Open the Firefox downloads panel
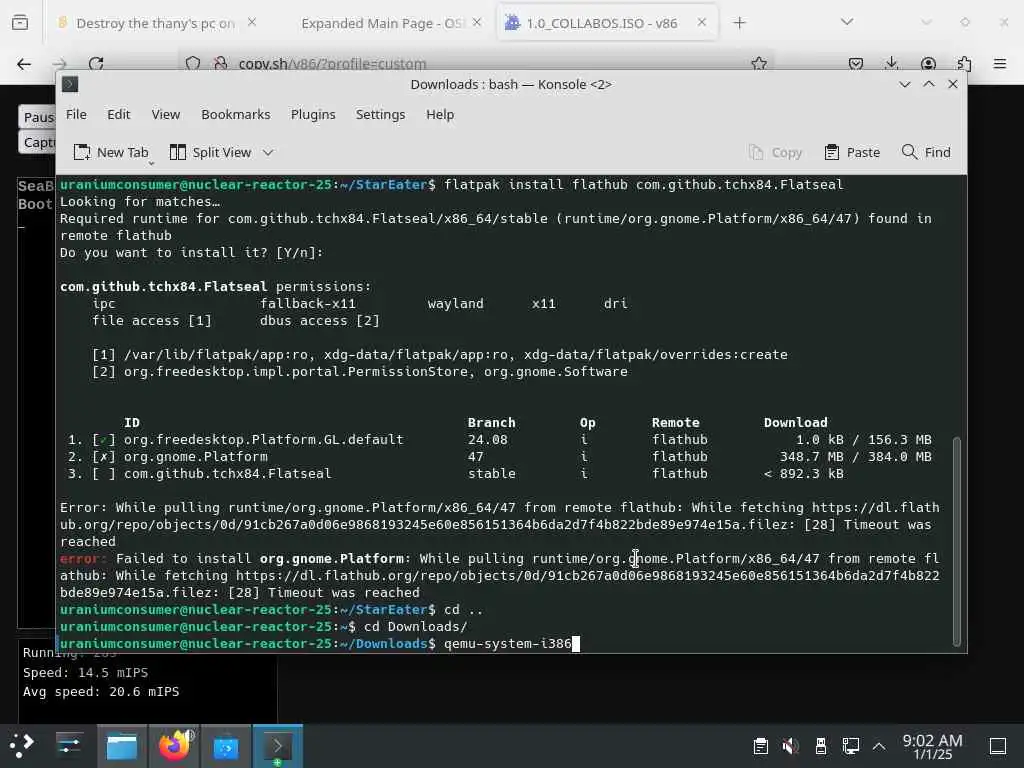This screenshot has width=1024, height=768. click(891, 63)
